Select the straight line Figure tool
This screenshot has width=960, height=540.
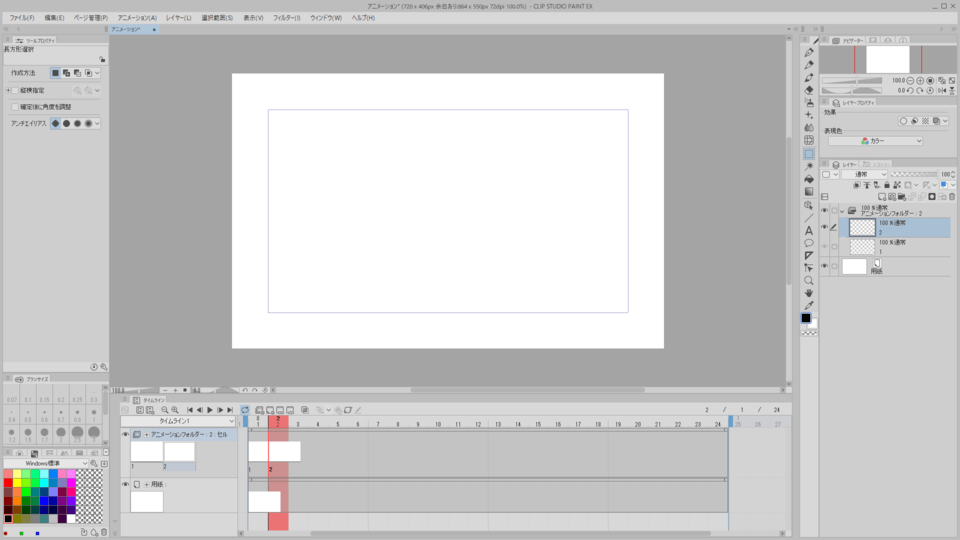[x=809, y=218]
